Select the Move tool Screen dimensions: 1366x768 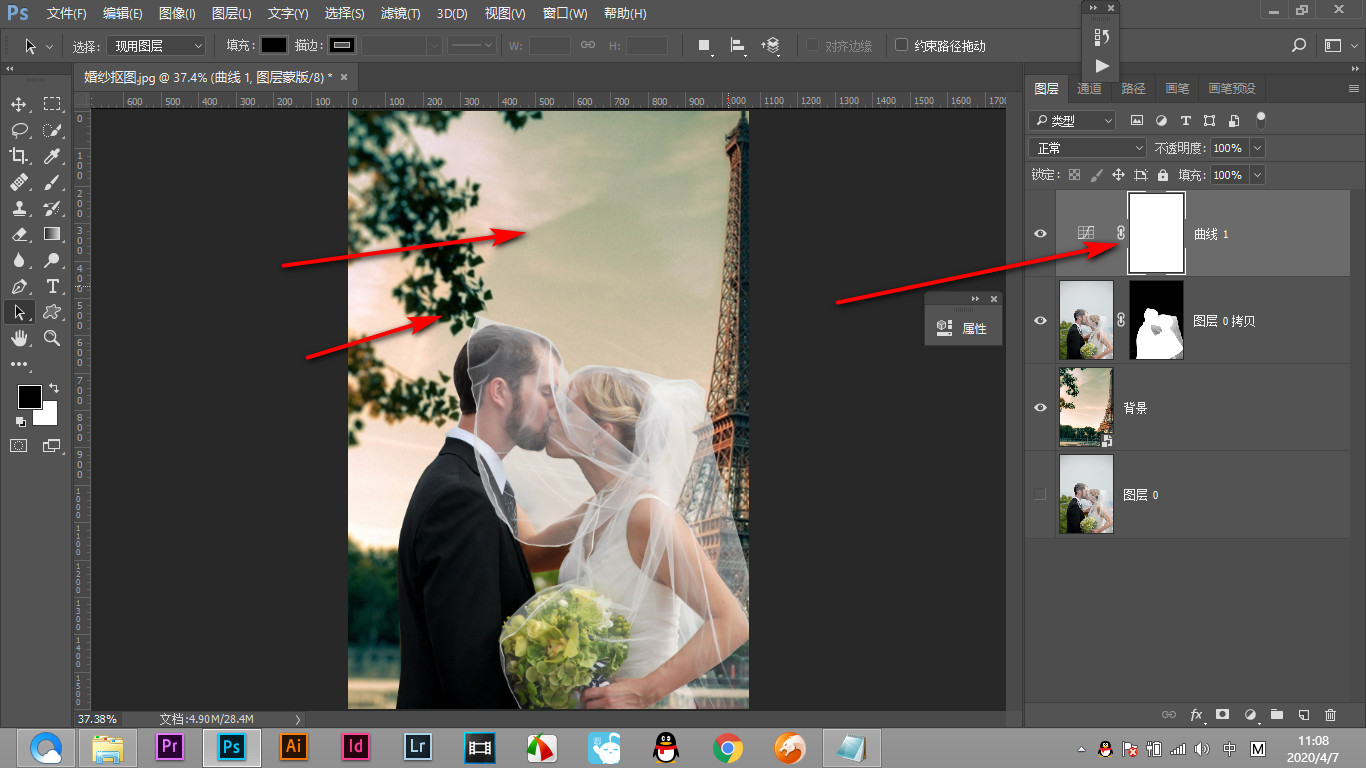19,104
